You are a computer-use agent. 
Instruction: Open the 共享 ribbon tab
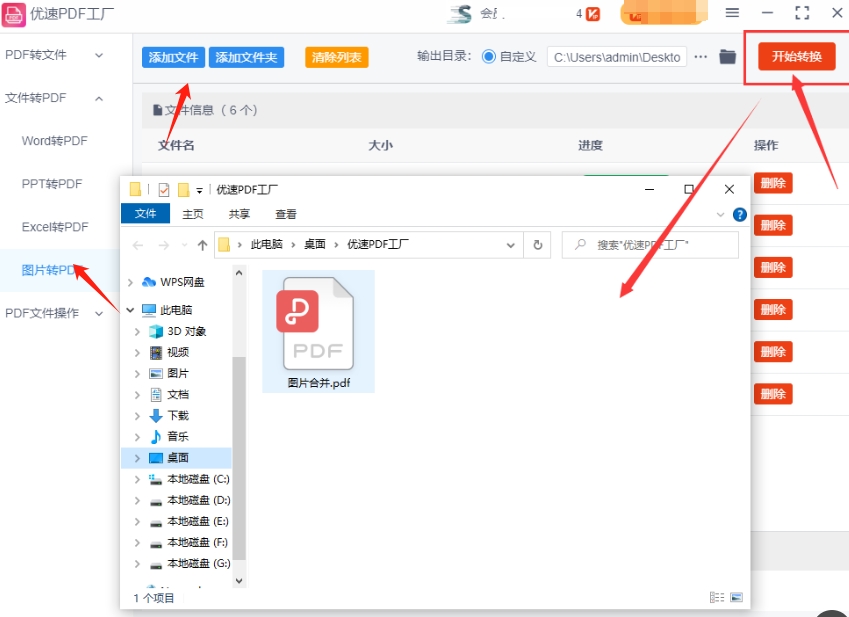[239, 214]
